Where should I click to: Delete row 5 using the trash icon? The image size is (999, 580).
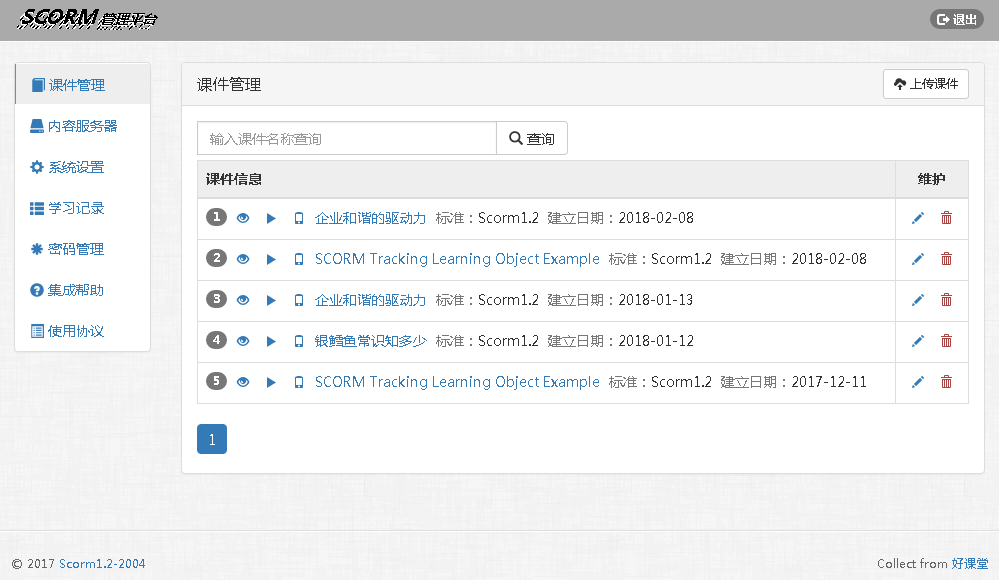946,382
